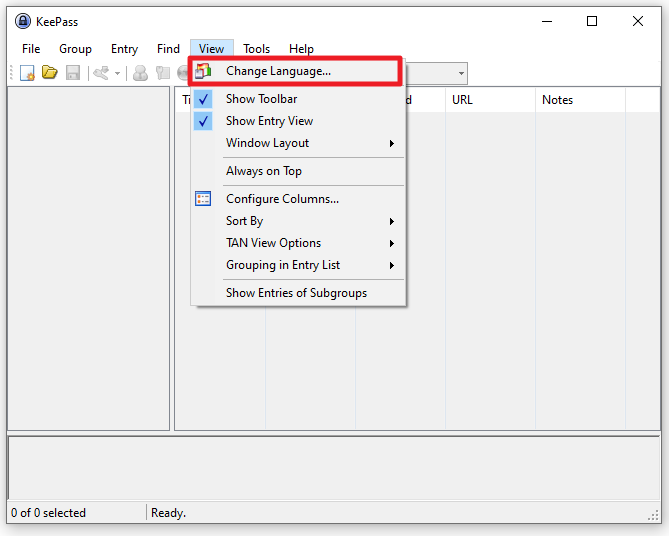Click the window resize grip in the status bar
This screenshot has height=536, width=669.
click(x=653, y=515)
